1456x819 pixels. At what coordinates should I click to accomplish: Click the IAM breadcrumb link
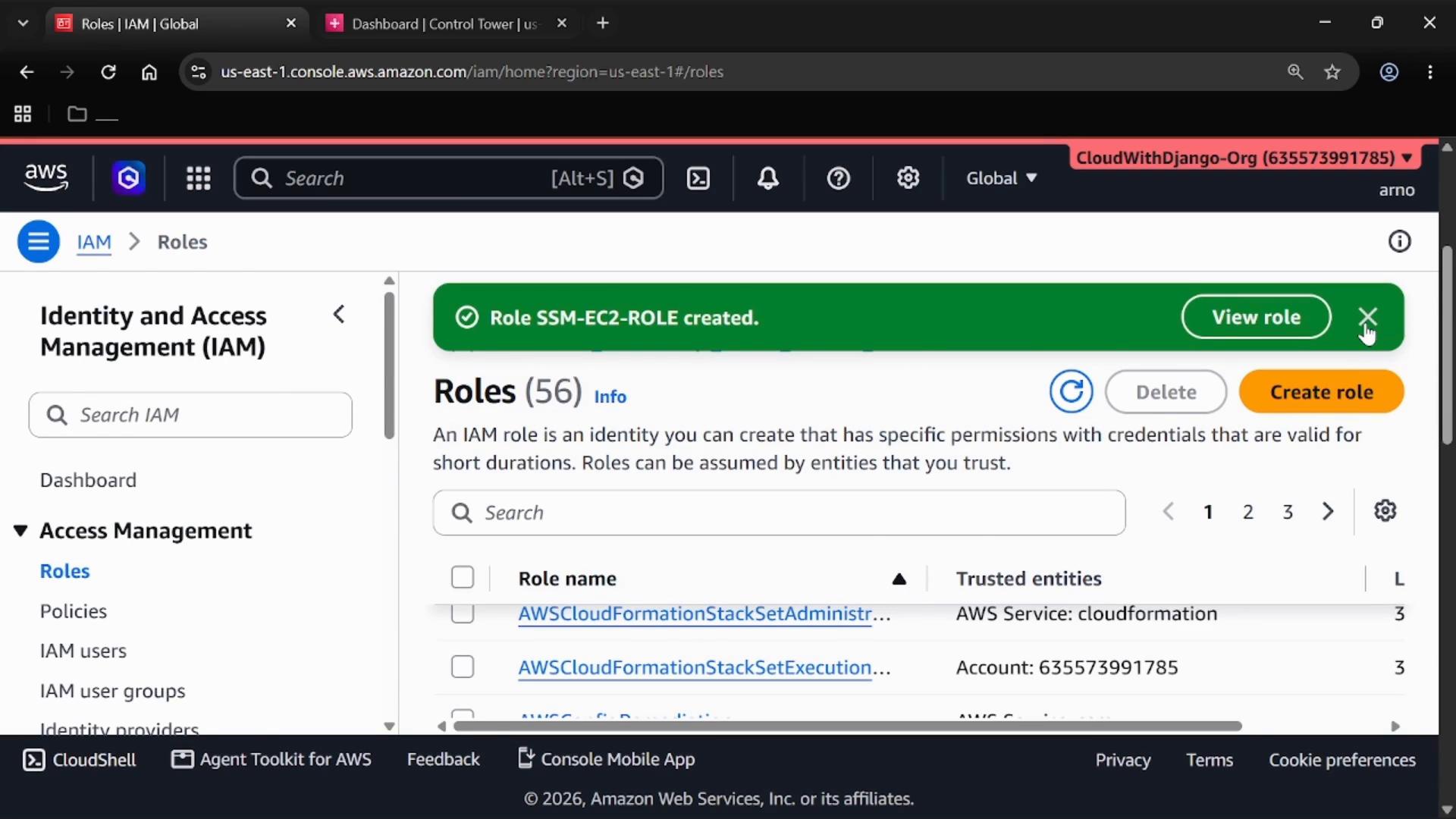pos(94,242)
